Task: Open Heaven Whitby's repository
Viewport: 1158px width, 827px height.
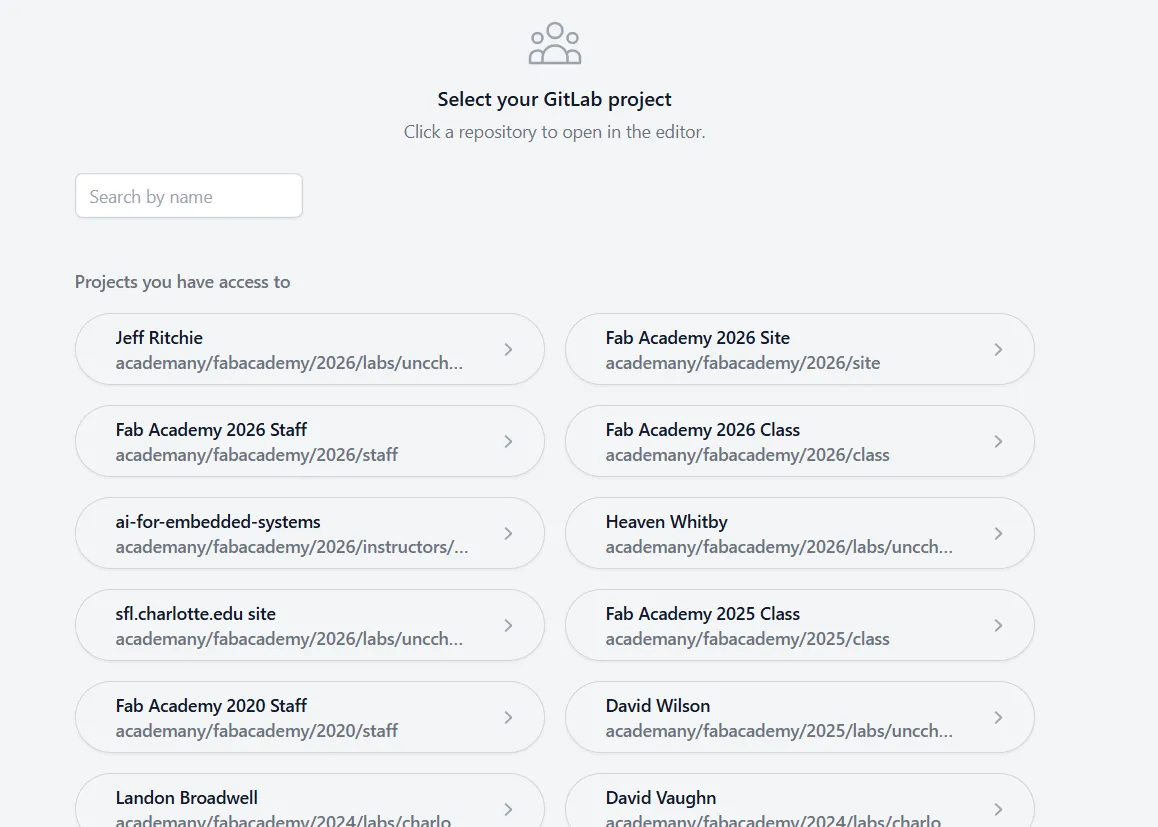Action: [780, 534]
